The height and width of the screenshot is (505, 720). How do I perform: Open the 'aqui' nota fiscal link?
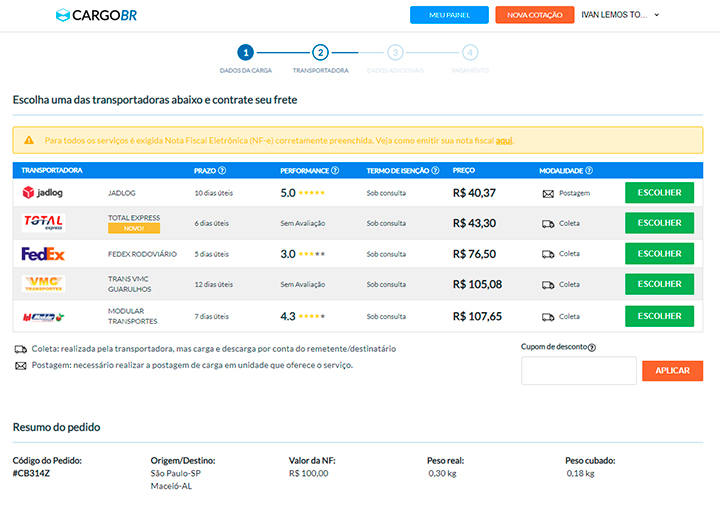(x=504, y=140)
